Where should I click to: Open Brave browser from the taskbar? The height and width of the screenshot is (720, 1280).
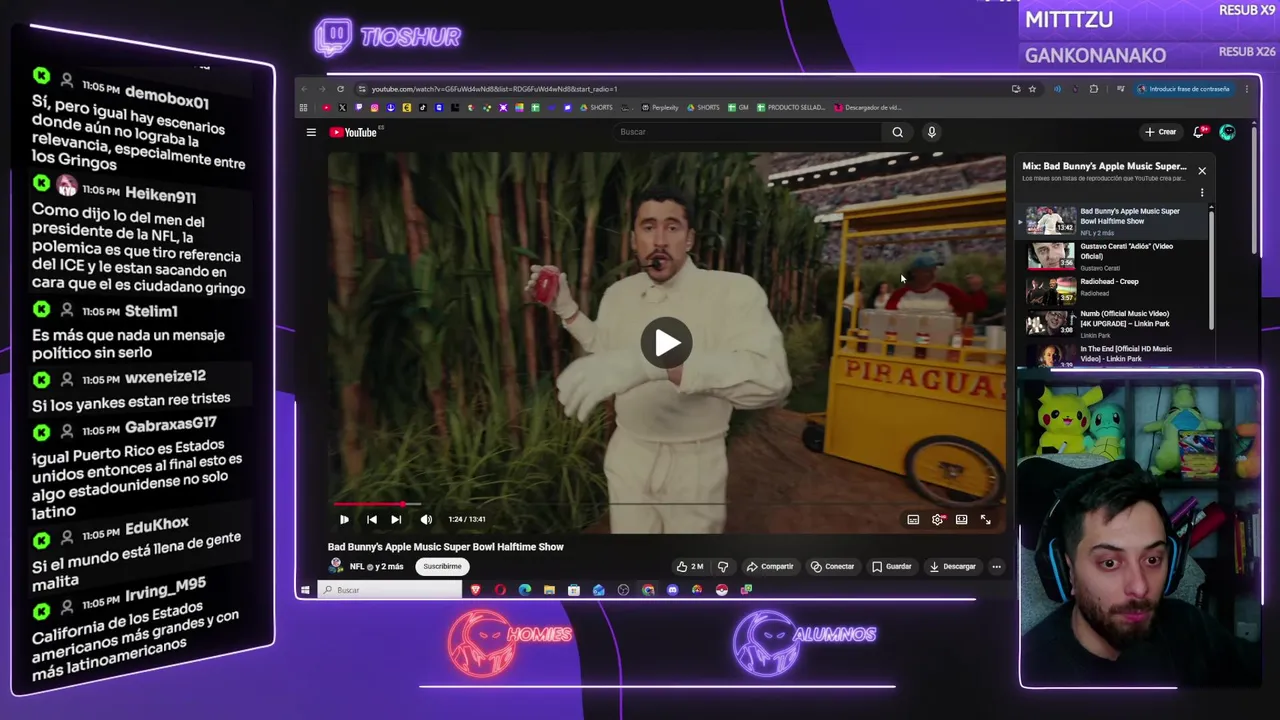click(x=475, y=590)
